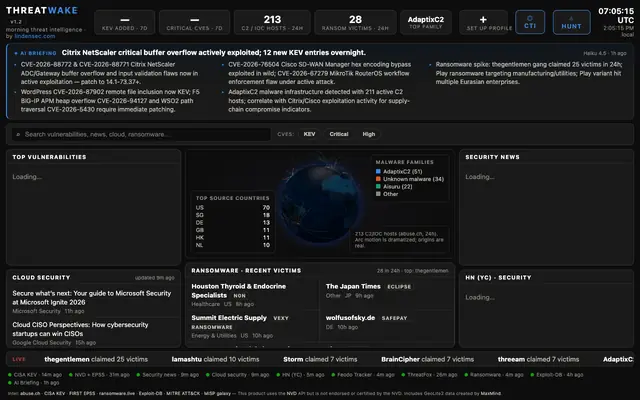The width and height of the screenshot is (640, 400).
Task: Select the US row in Top Source Countries
Action: [233, 207]
